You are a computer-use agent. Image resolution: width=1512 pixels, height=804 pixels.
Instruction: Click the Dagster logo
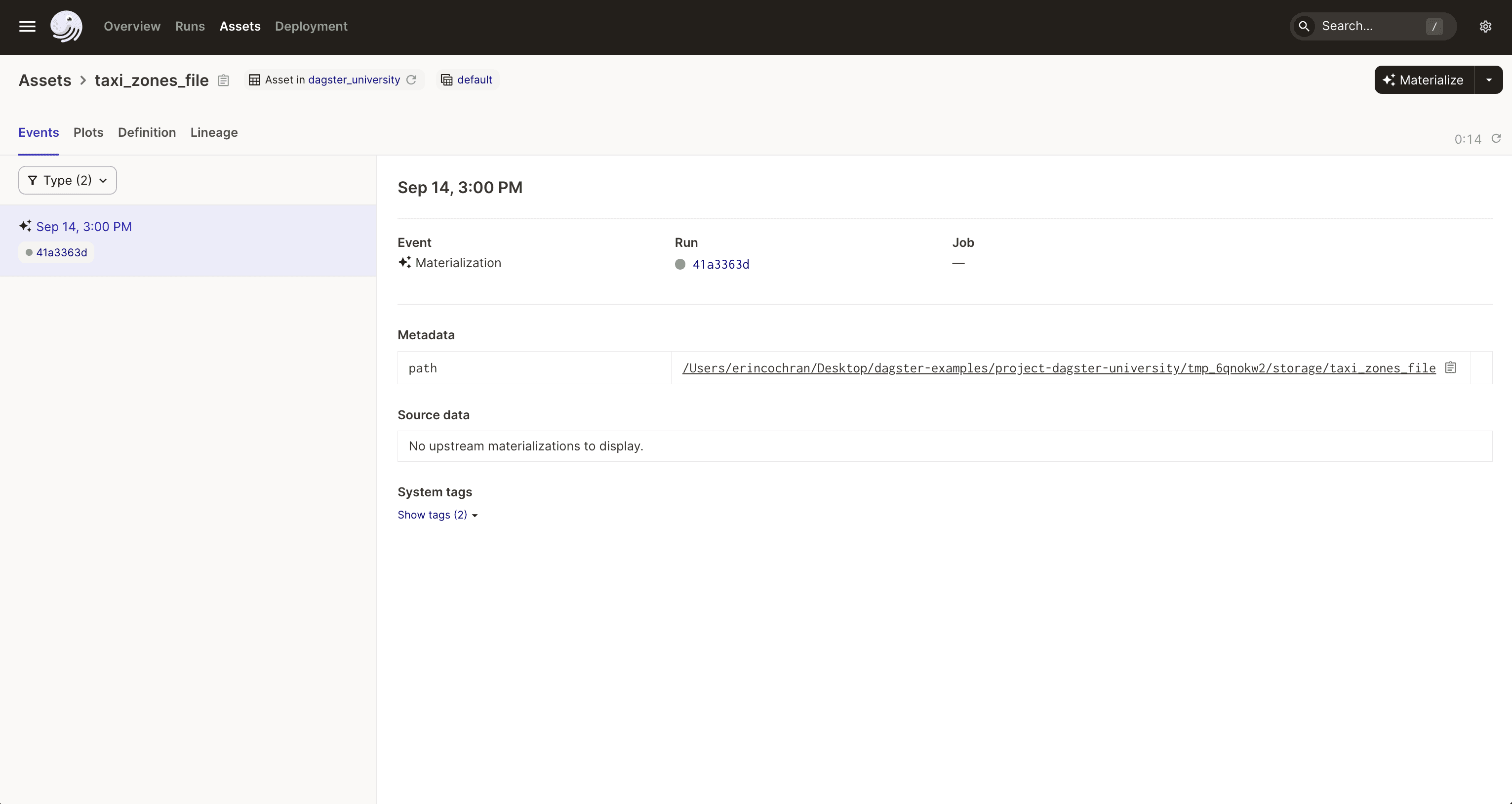[66, 26]
